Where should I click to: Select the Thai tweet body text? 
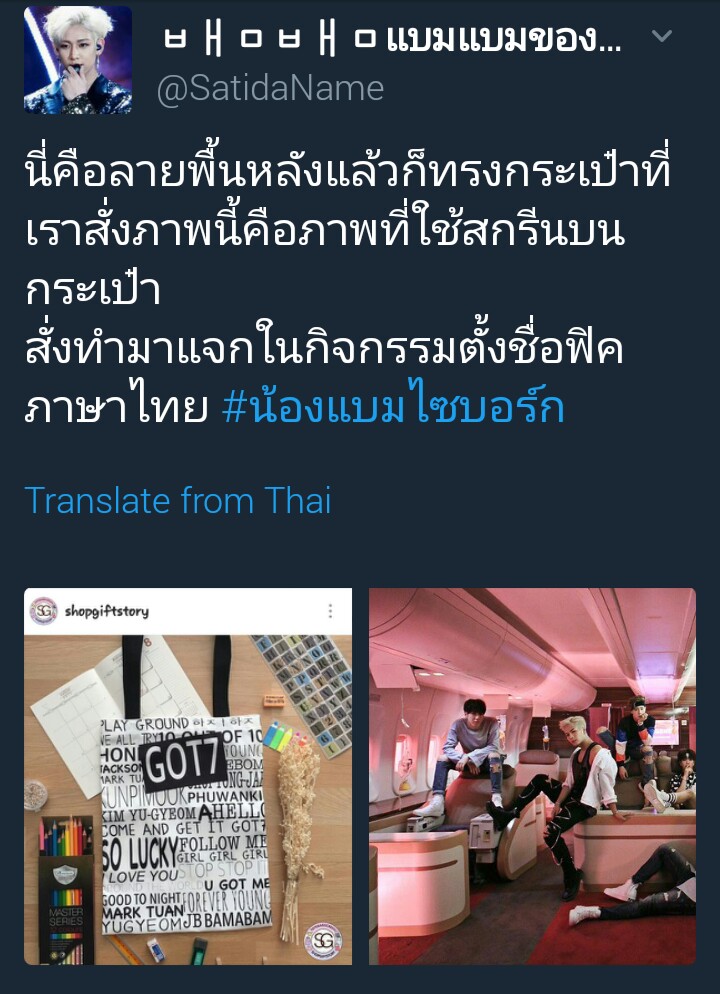[347, 290]
